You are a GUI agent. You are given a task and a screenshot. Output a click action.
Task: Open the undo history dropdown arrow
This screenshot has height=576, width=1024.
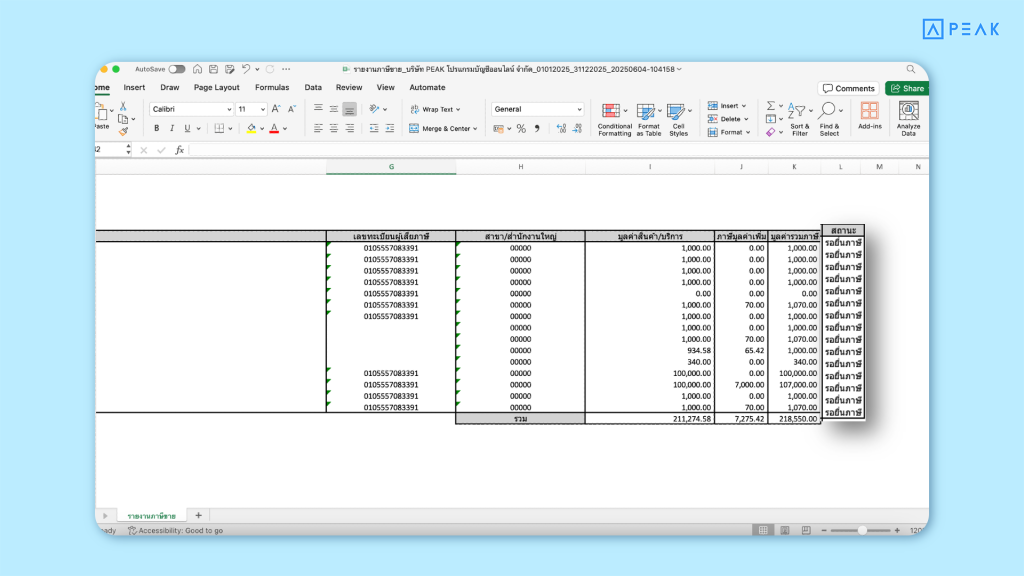[x=257, y=69]
